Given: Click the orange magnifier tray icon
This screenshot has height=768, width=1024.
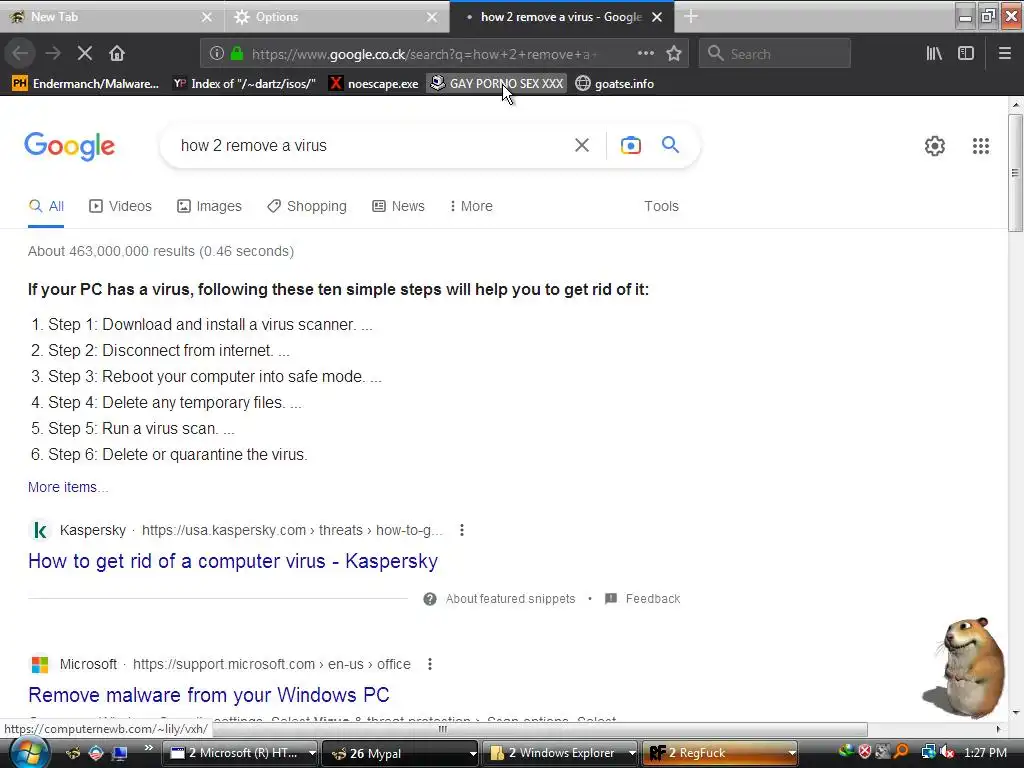Looking at the screenshot, I should coord(901,752).
